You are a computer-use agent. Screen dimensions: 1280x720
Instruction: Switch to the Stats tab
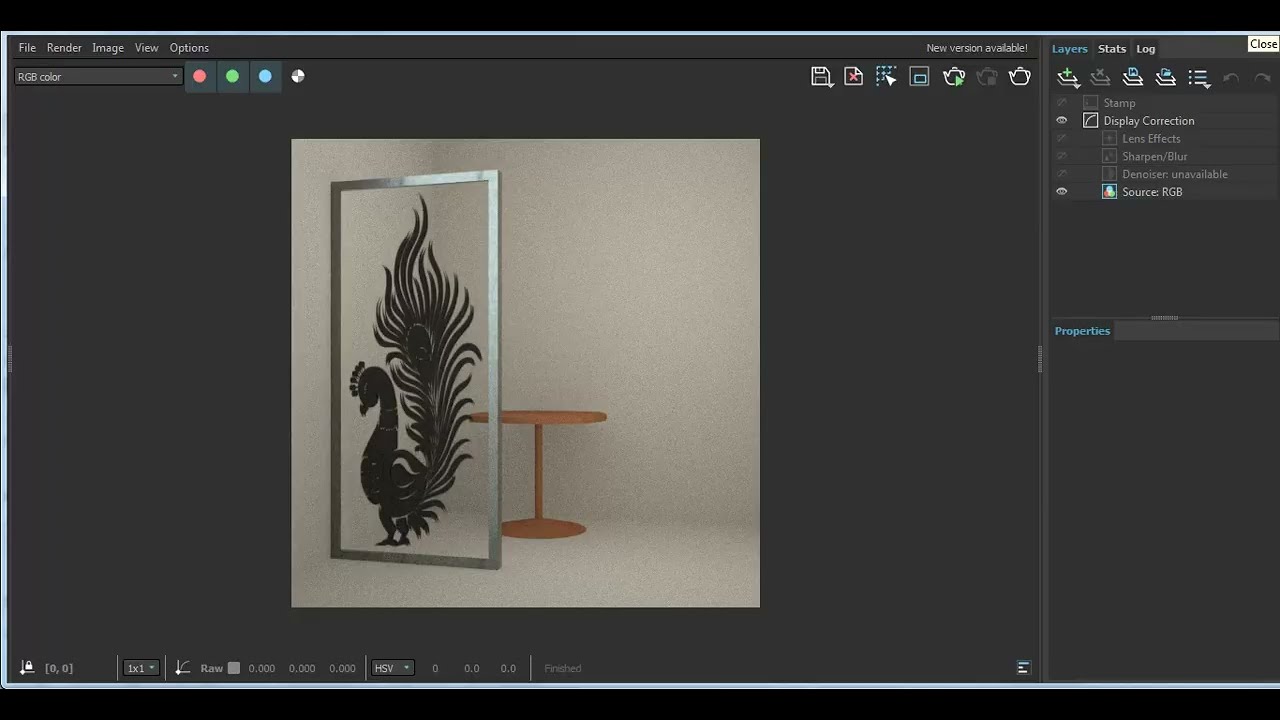pyautogui.click(x=1112, y=49)
